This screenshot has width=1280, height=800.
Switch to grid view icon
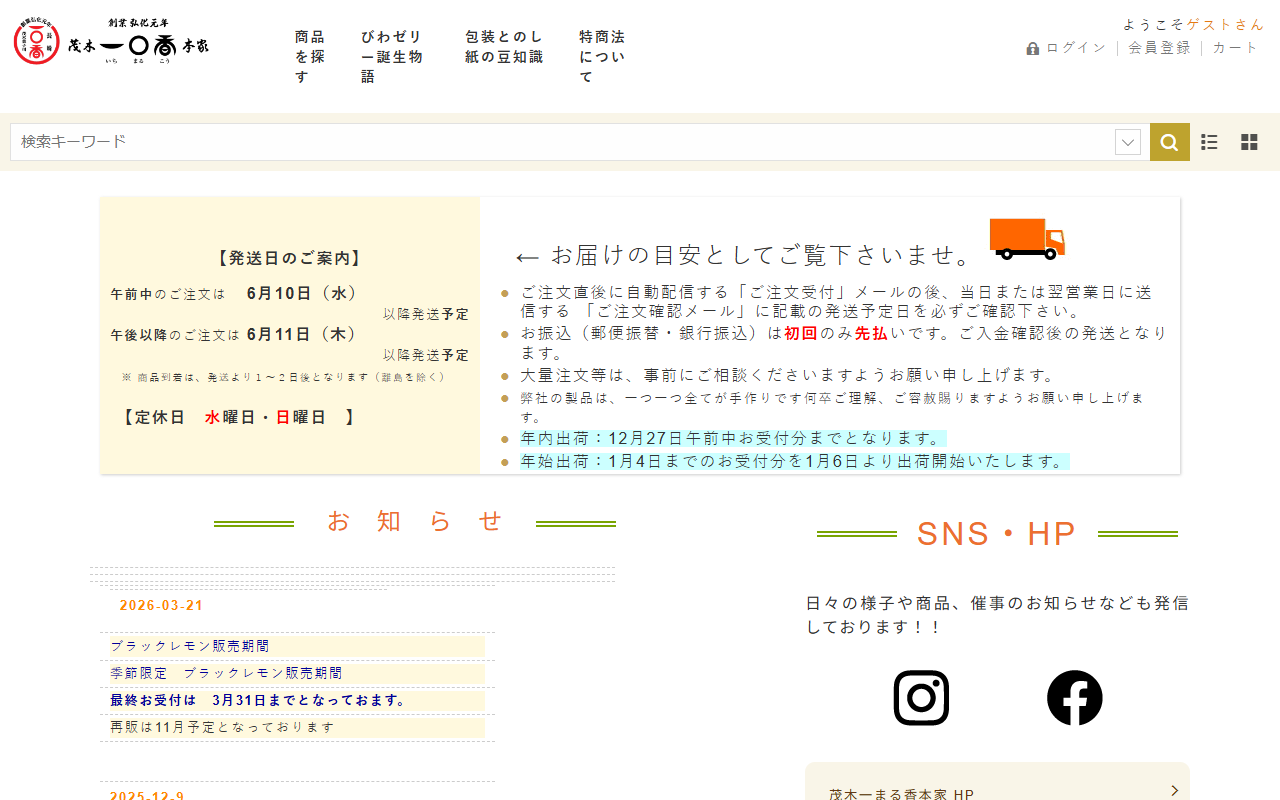[1249, 142]
